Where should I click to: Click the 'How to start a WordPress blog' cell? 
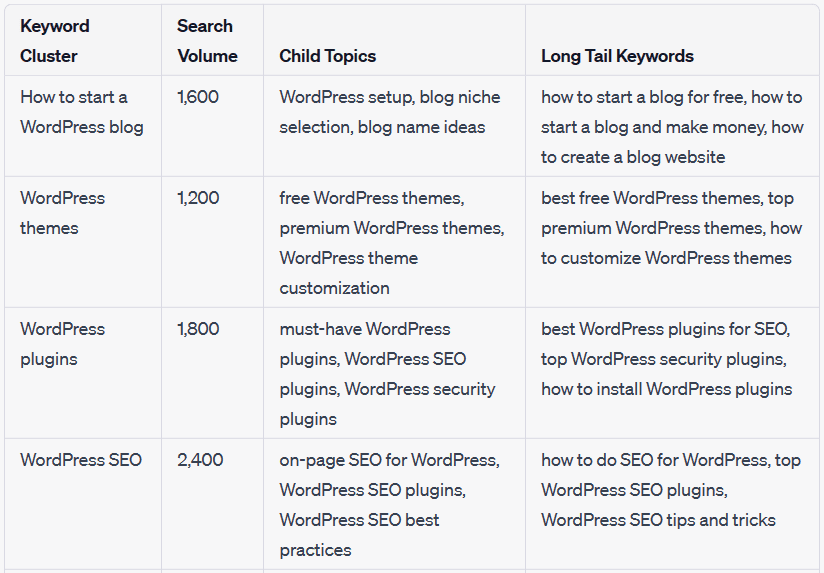(83, 126)
